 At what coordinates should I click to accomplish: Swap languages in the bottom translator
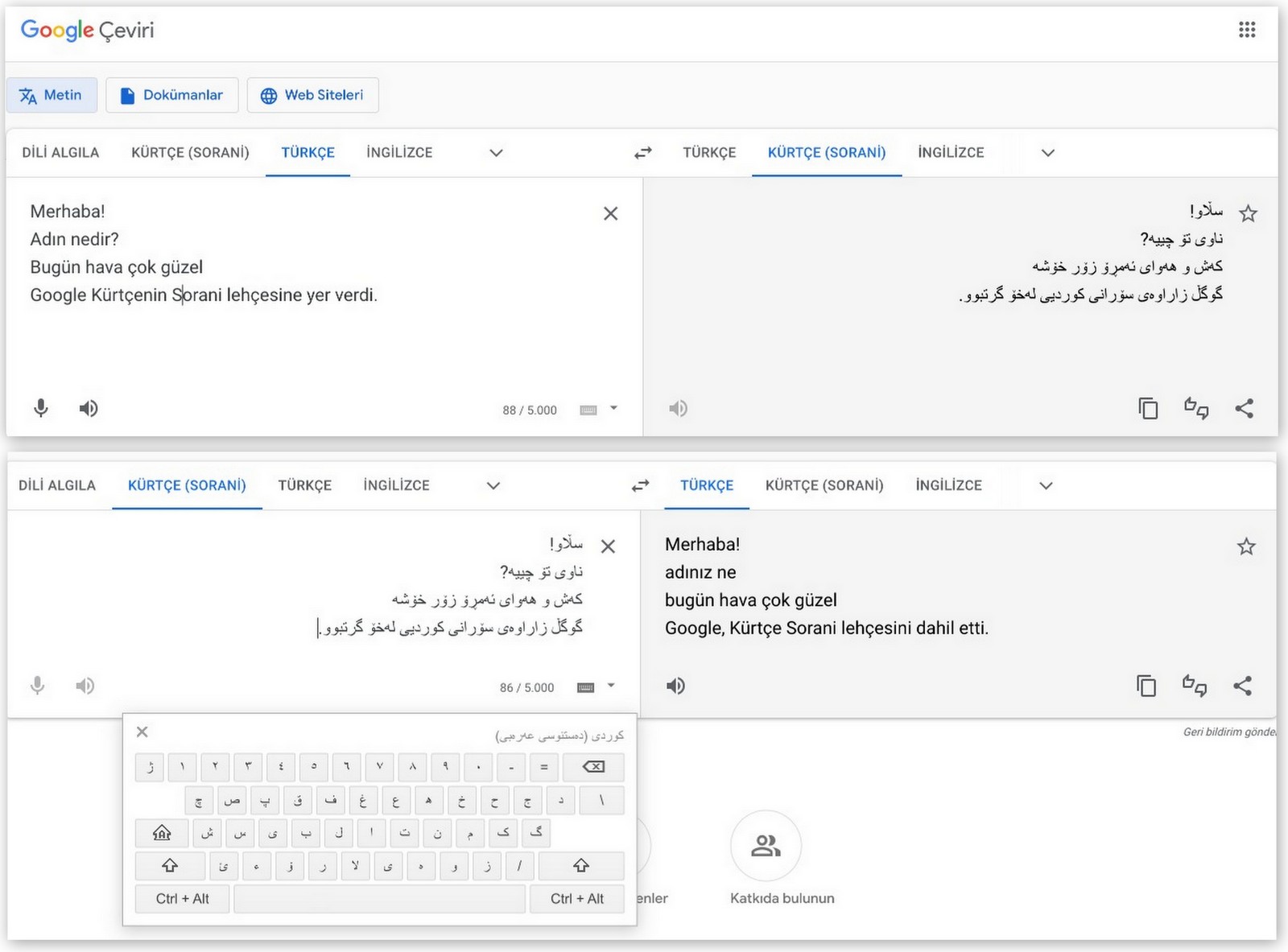[x=640, y=485]
